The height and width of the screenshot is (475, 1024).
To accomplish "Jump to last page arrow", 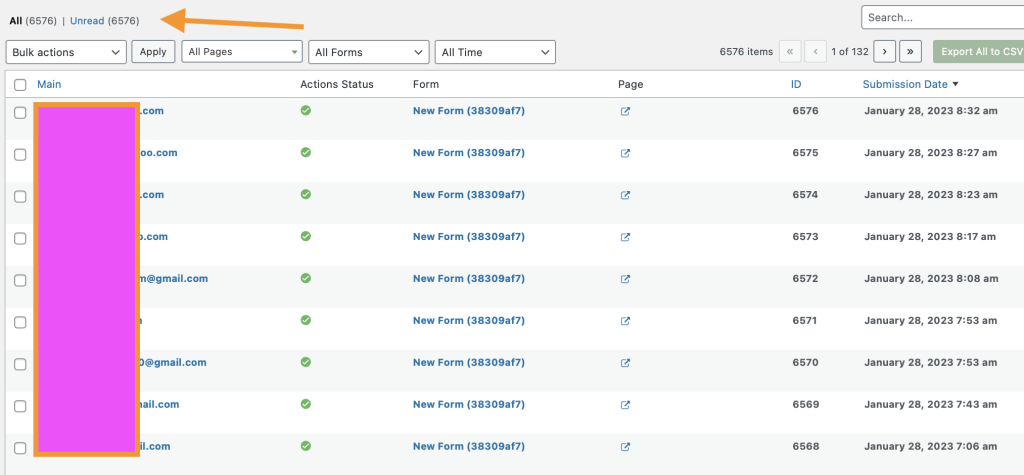I will (910, 52).
